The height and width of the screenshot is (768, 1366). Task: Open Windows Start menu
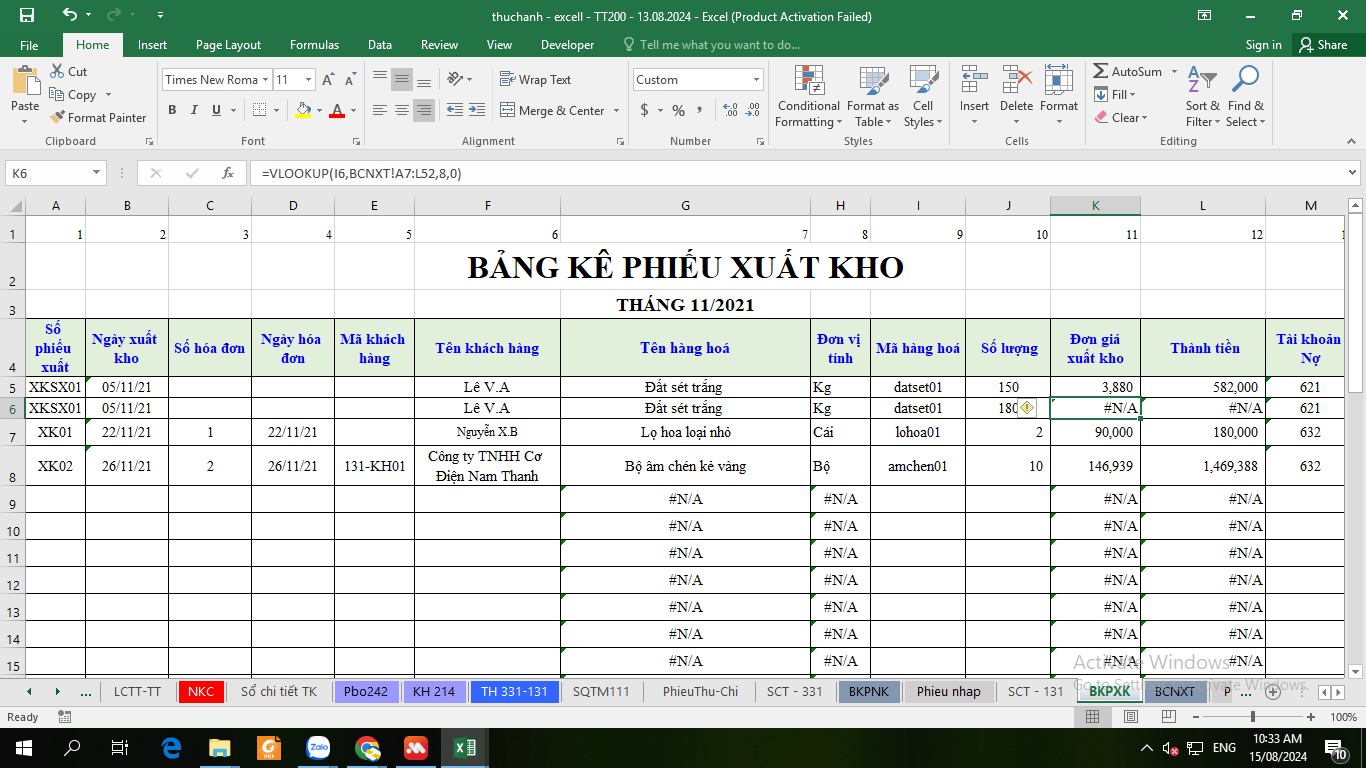coord(23,747)
